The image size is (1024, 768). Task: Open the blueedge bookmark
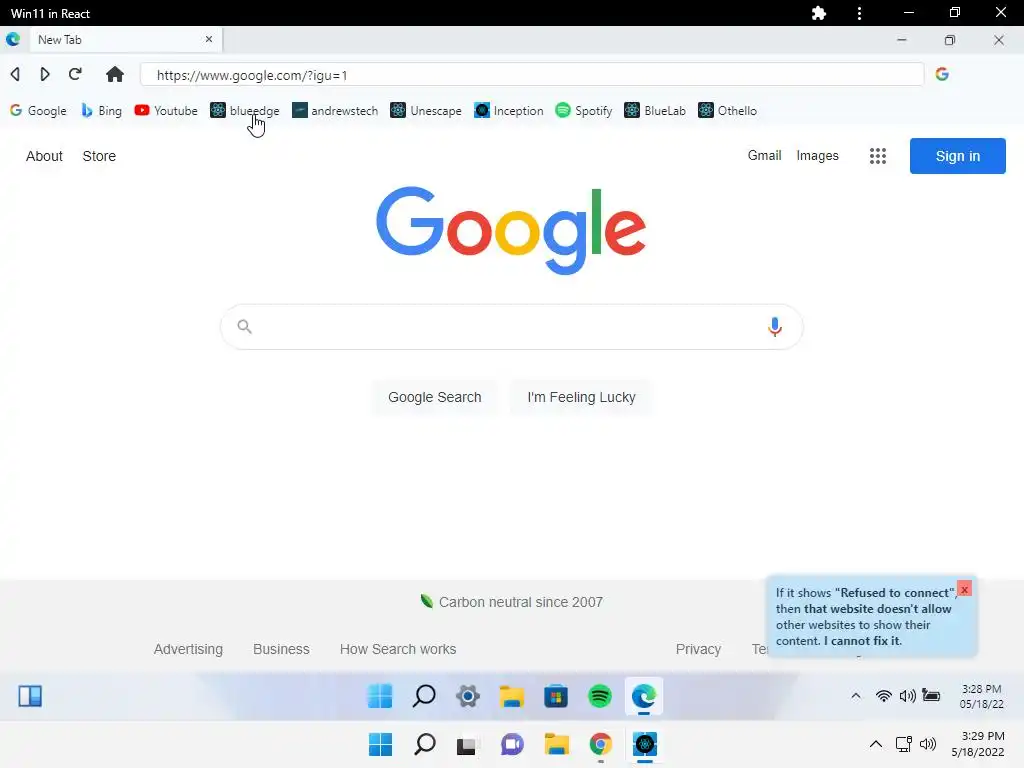(245, 110)
